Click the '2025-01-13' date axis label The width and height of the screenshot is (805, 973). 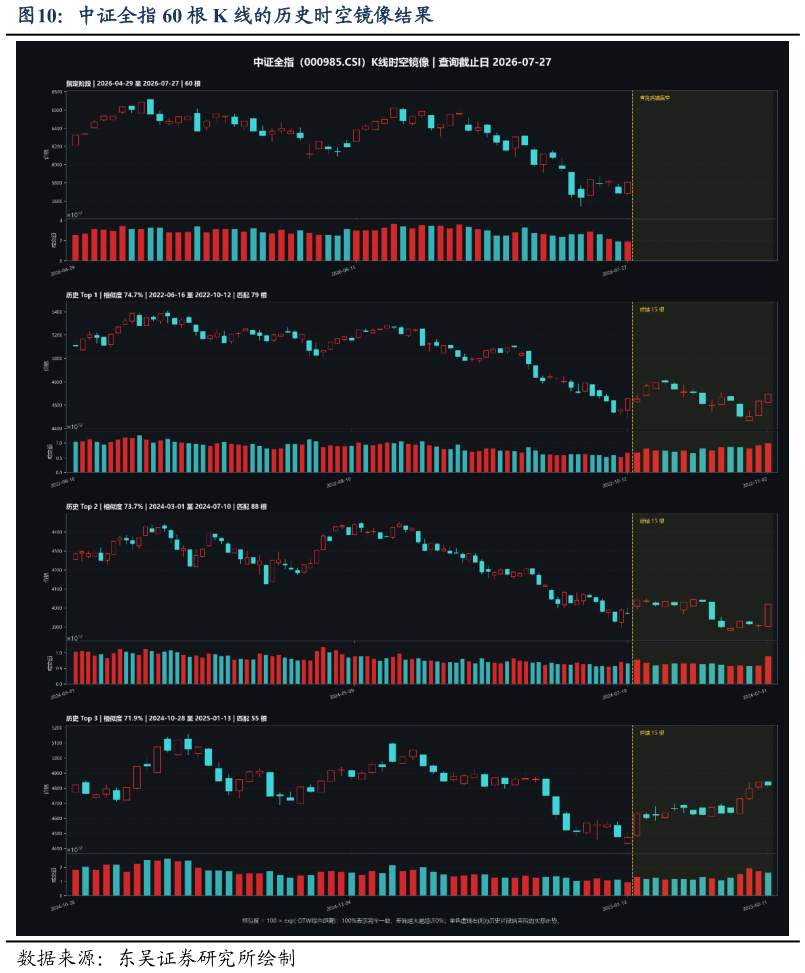(614, 905)
